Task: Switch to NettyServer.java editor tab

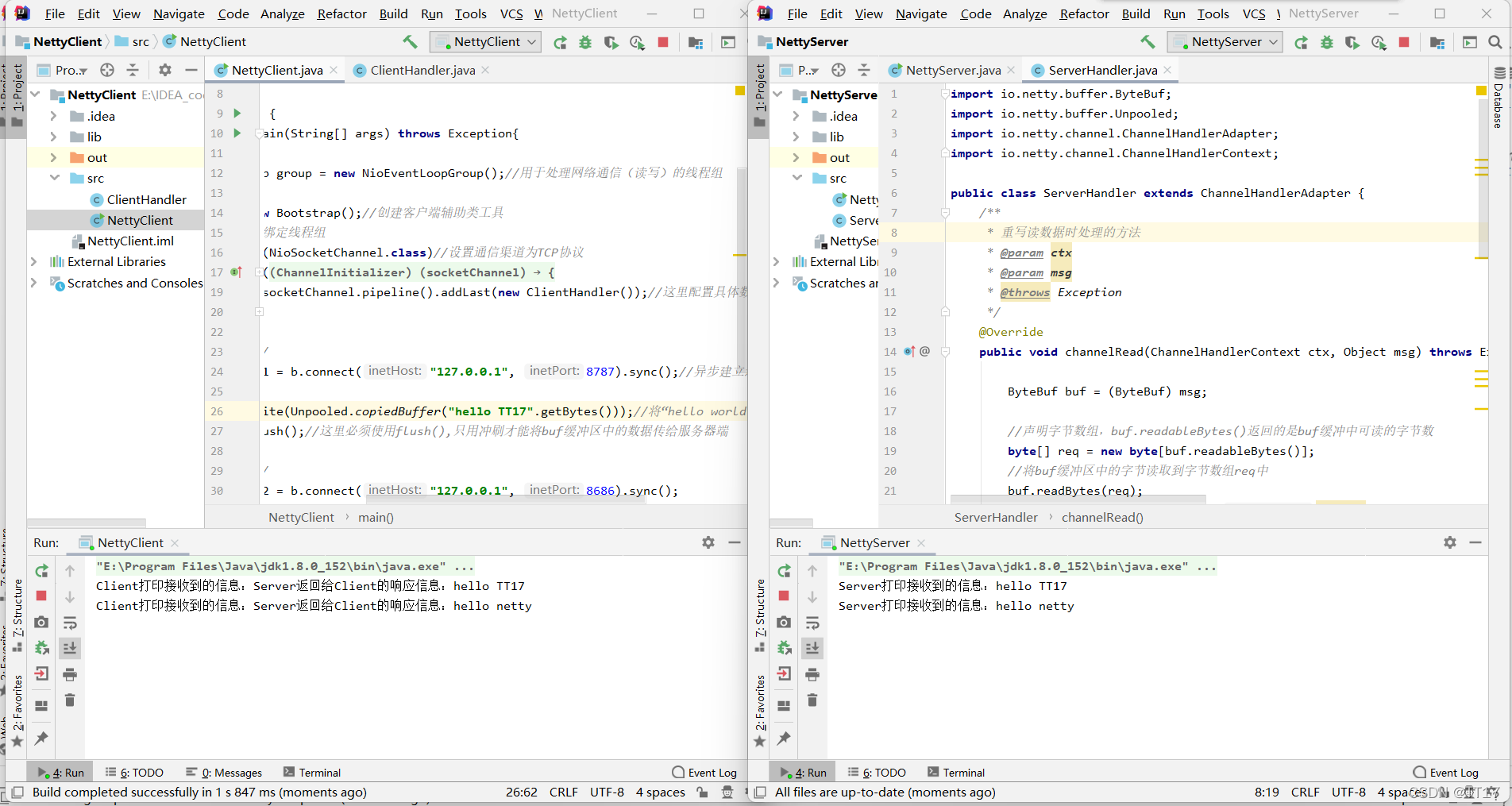Action: point(952,70)
